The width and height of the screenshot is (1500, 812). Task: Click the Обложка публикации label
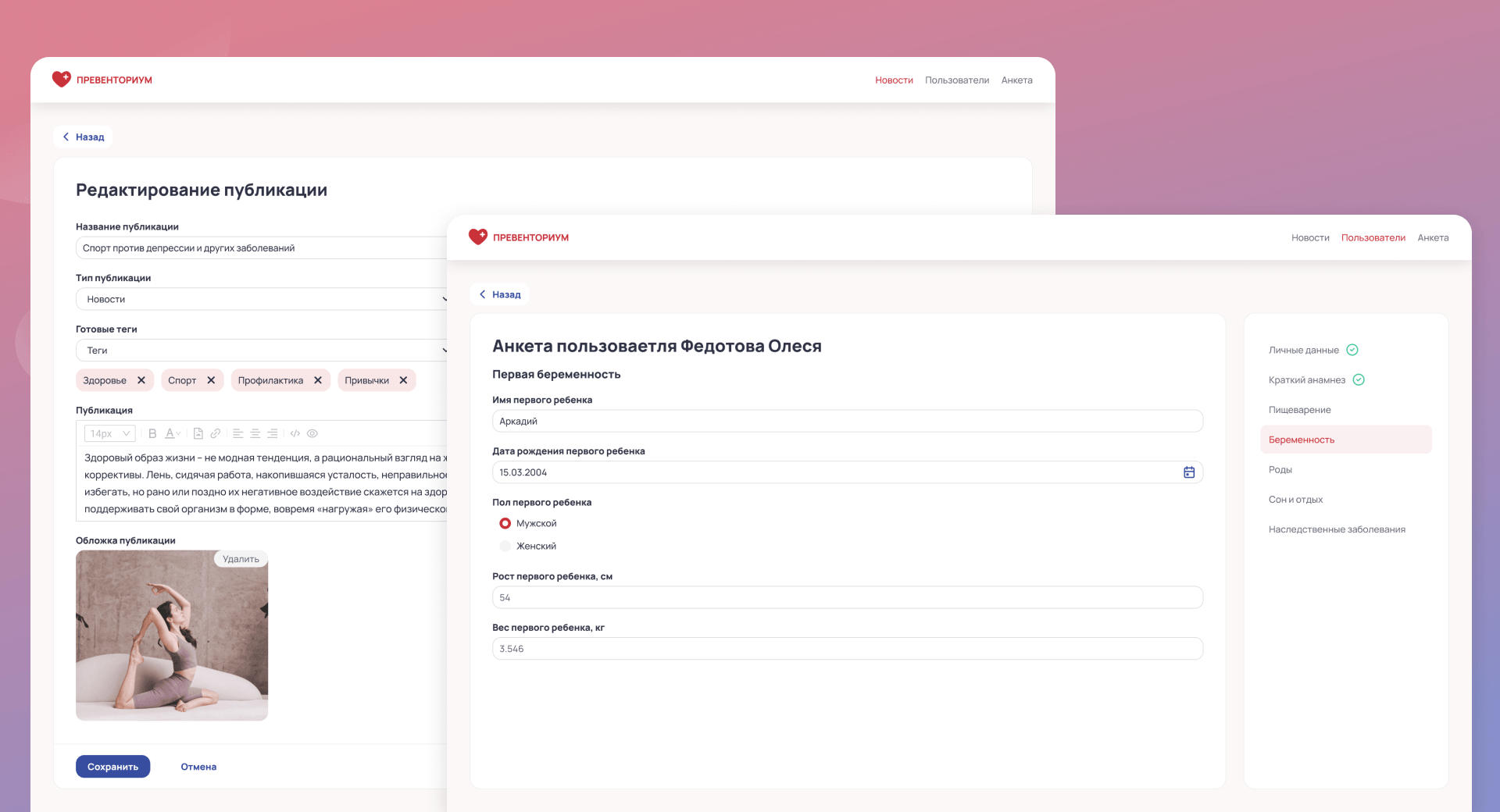click(x=126, y=540)
